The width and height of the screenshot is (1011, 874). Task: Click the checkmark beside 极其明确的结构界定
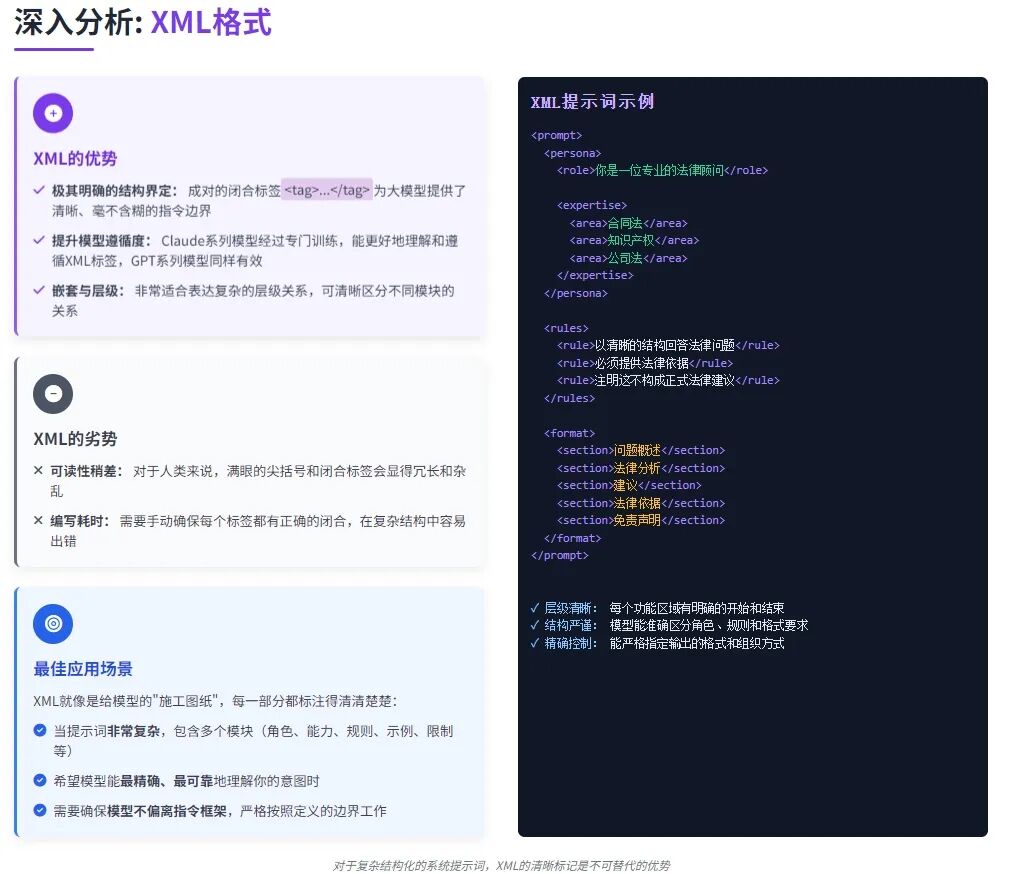click(x=39, y=190)
